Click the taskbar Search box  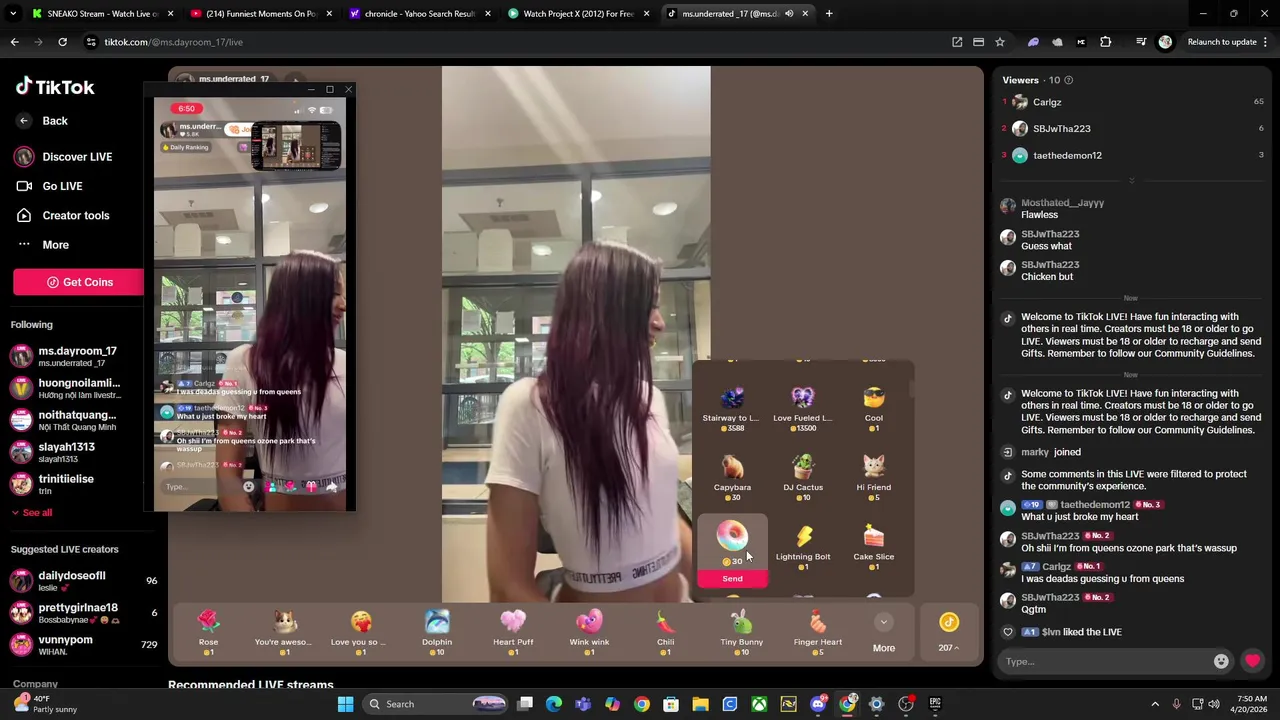click(436, 704)
